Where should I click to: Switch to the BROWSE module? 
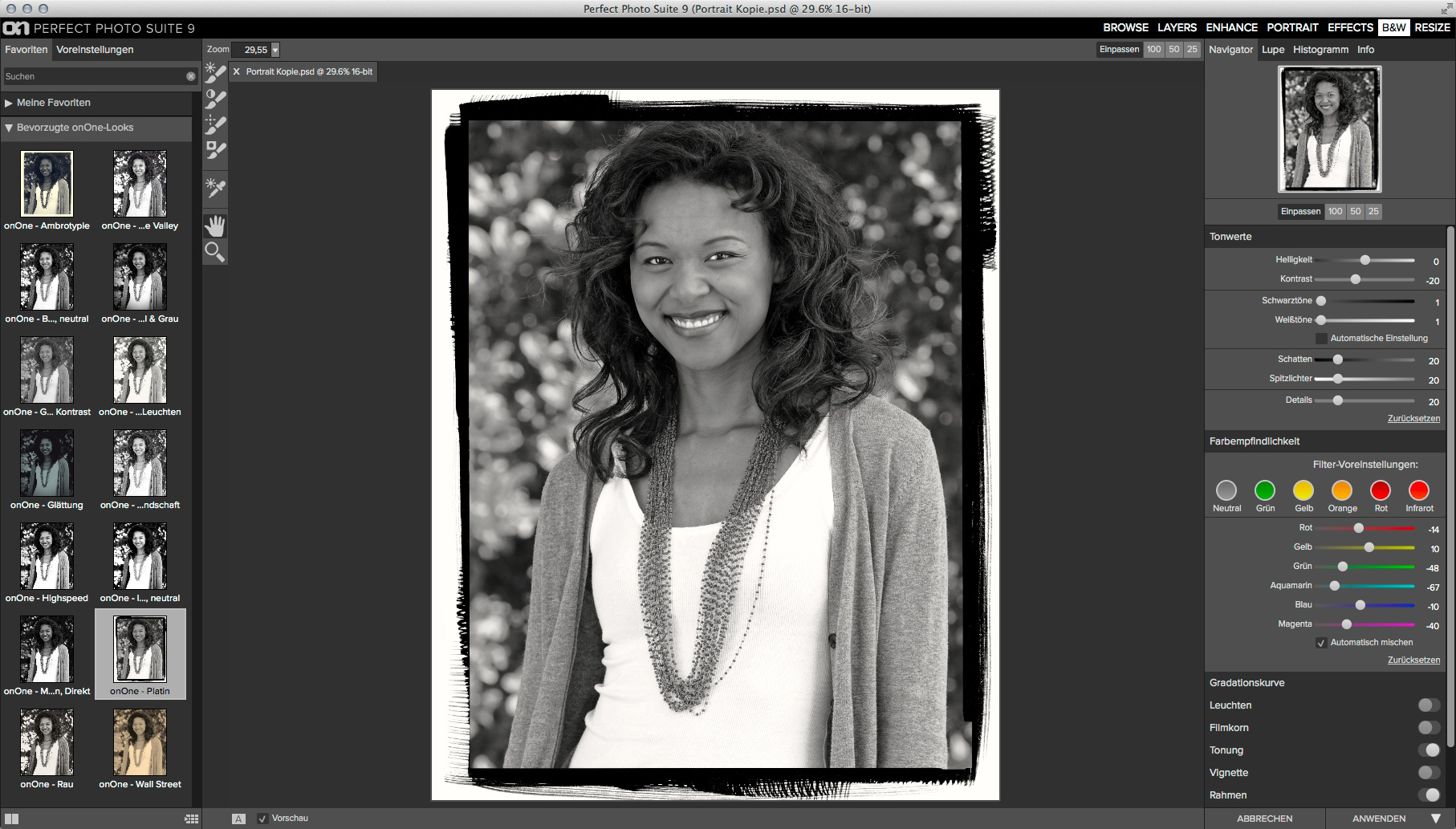pos(1125,27)
